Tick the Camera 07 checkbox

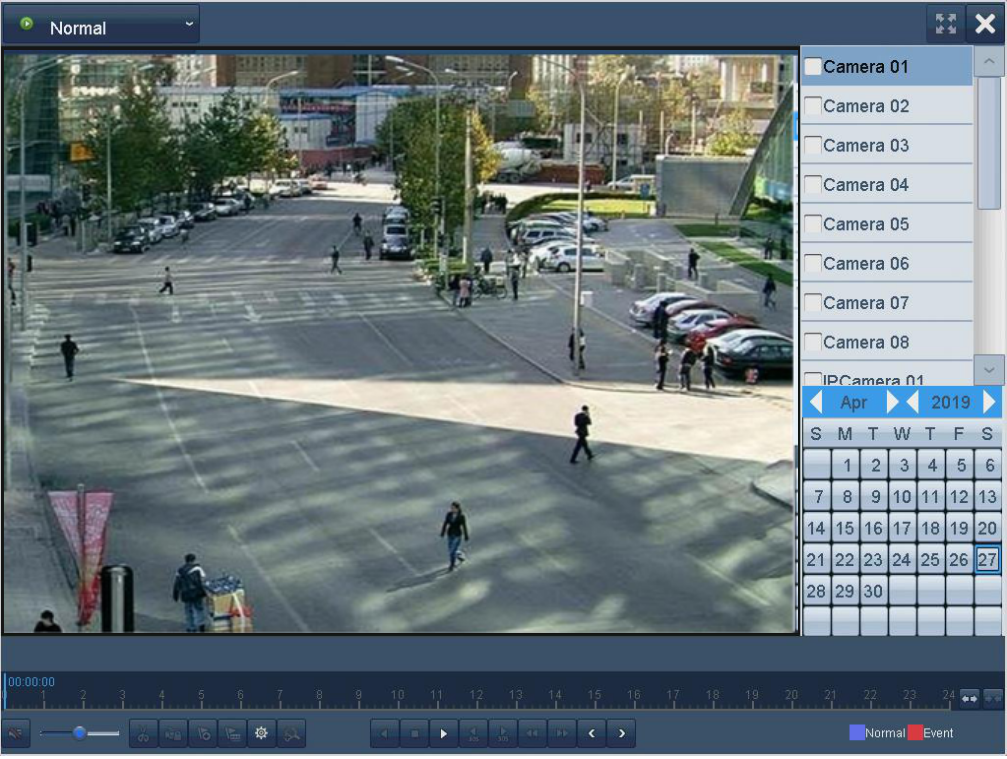click(814, 303)
